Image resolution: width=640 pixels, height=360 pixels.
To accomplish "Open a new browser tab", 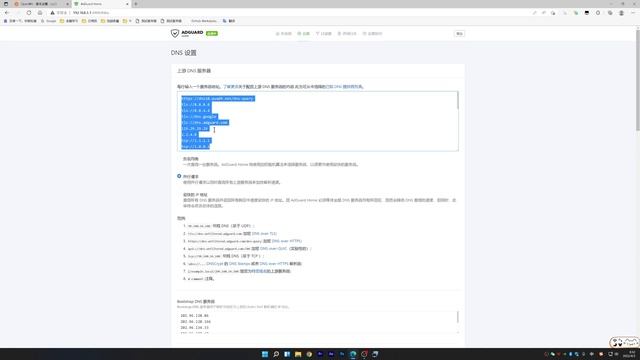I will pyautogui.click(x=136, y=4).
